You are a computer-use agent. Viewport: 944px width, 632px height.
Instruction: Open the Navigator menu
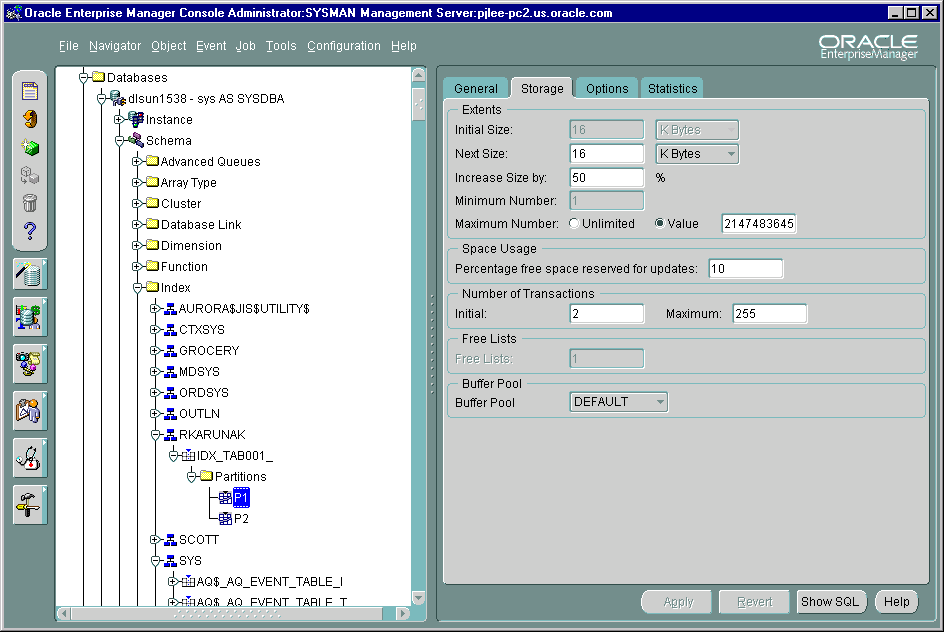(x=114, y=46)
